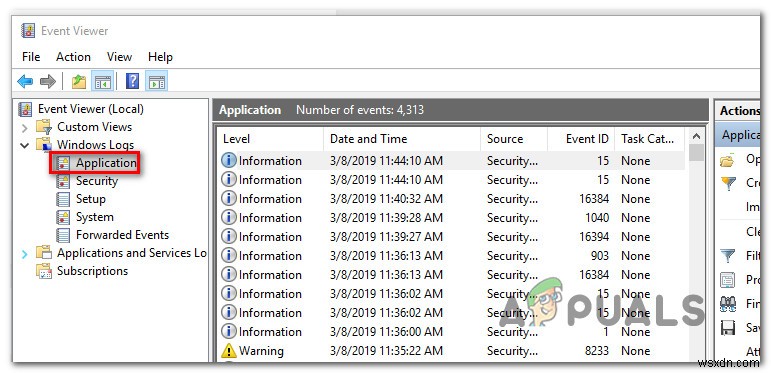771x373 pixels.
Task: Click the yellow Warning icon for event 8233
Action: 229,350
